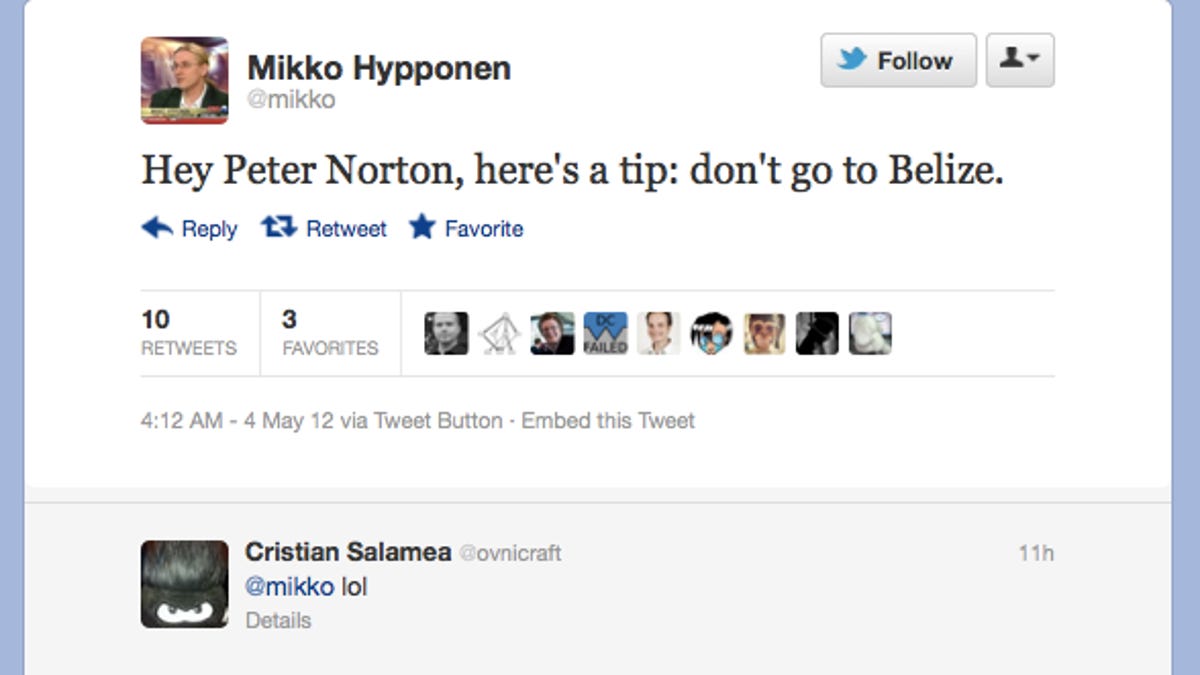Click the Favorite star icon
Viewport: 1200px width, 675px height.
[422, 227]
